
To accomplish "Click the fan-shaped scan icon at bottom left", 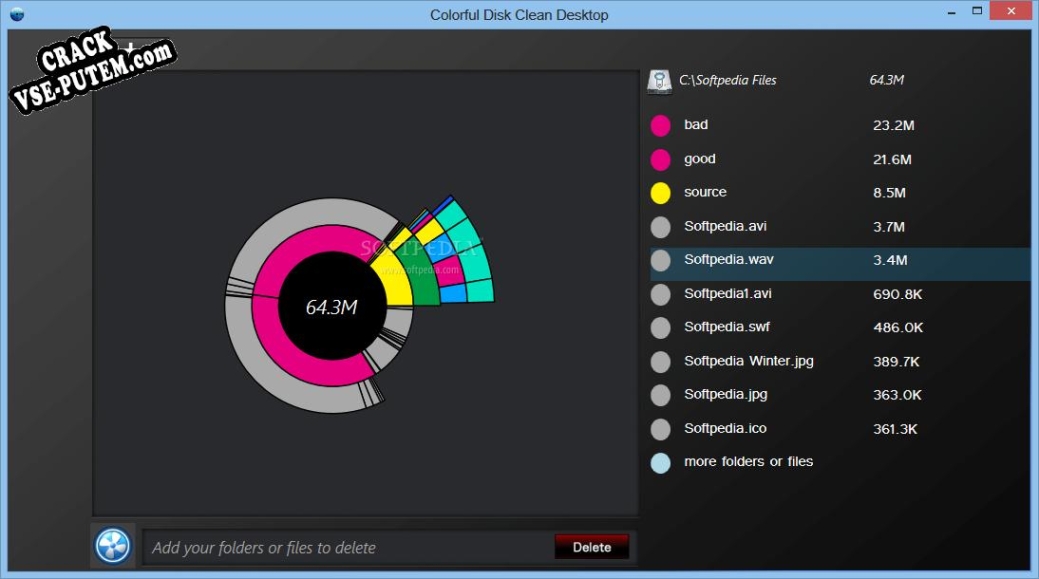I will tap(113, 546).
